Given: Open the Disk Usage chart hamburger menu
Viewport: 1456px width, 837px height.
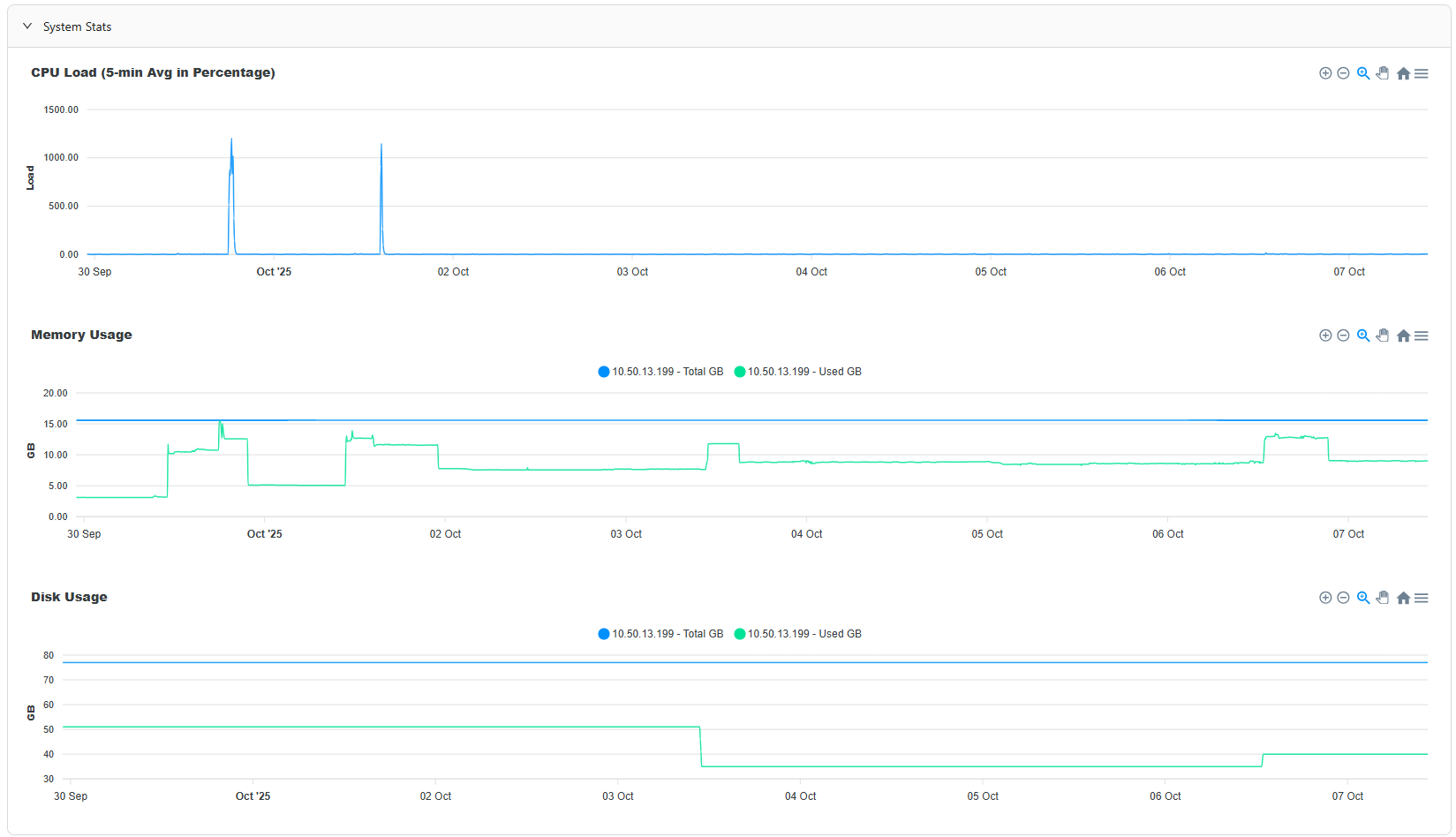Looking at the screenshot, I should point(1422,598).
